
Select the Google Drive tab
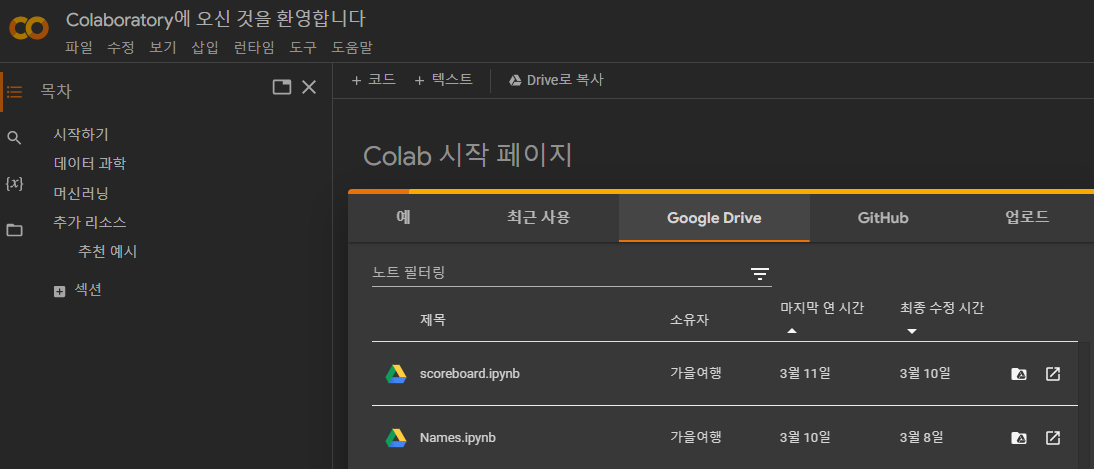tap(714, 218)
